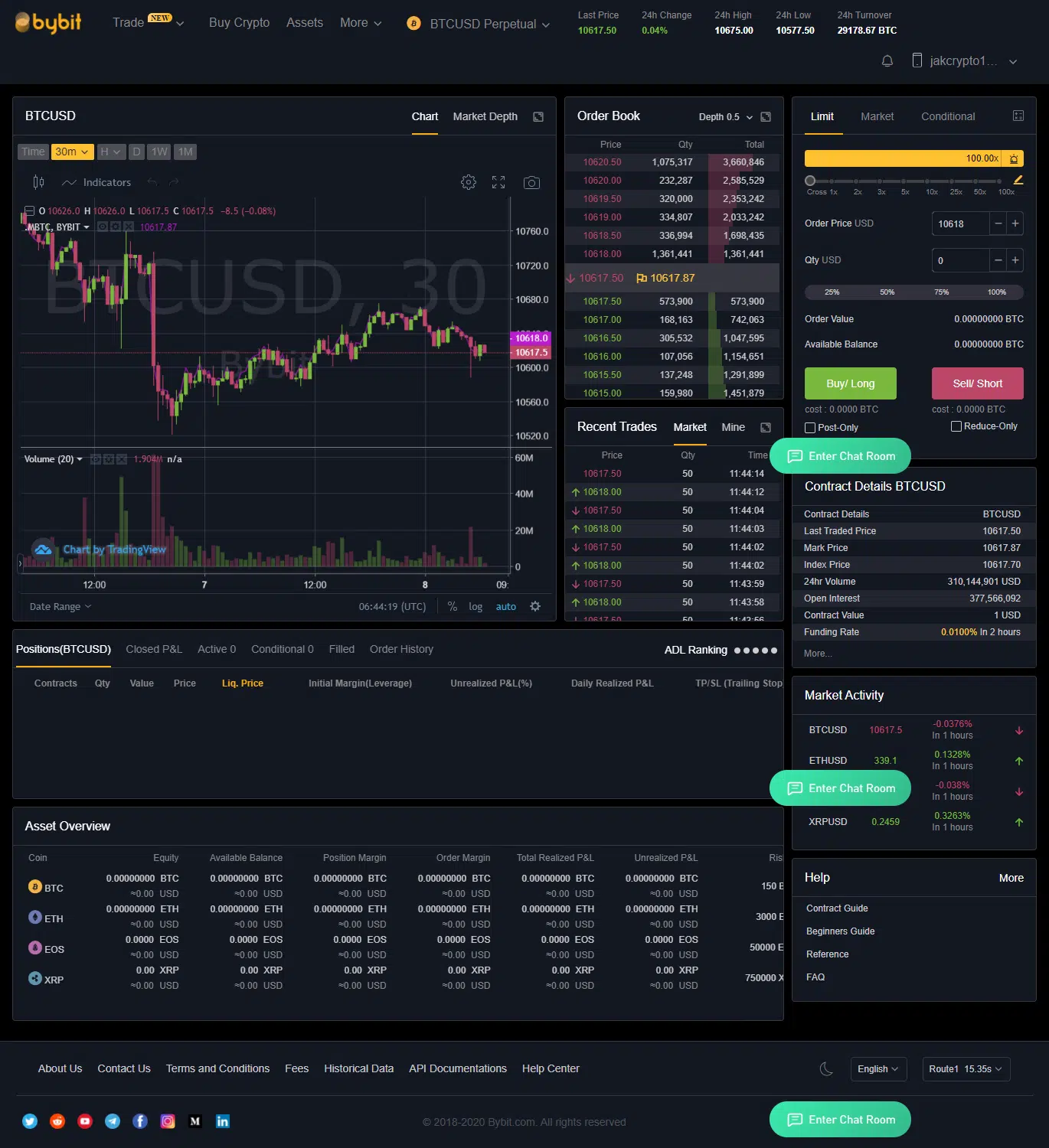Open Bybit Medium blog

coord(195,1121)
